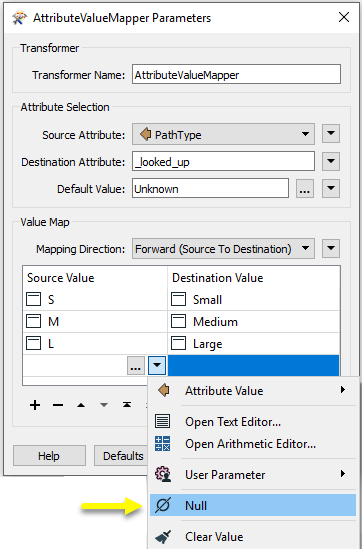
Task: Move selected row up with the up arrow
Action: [81, 405]
